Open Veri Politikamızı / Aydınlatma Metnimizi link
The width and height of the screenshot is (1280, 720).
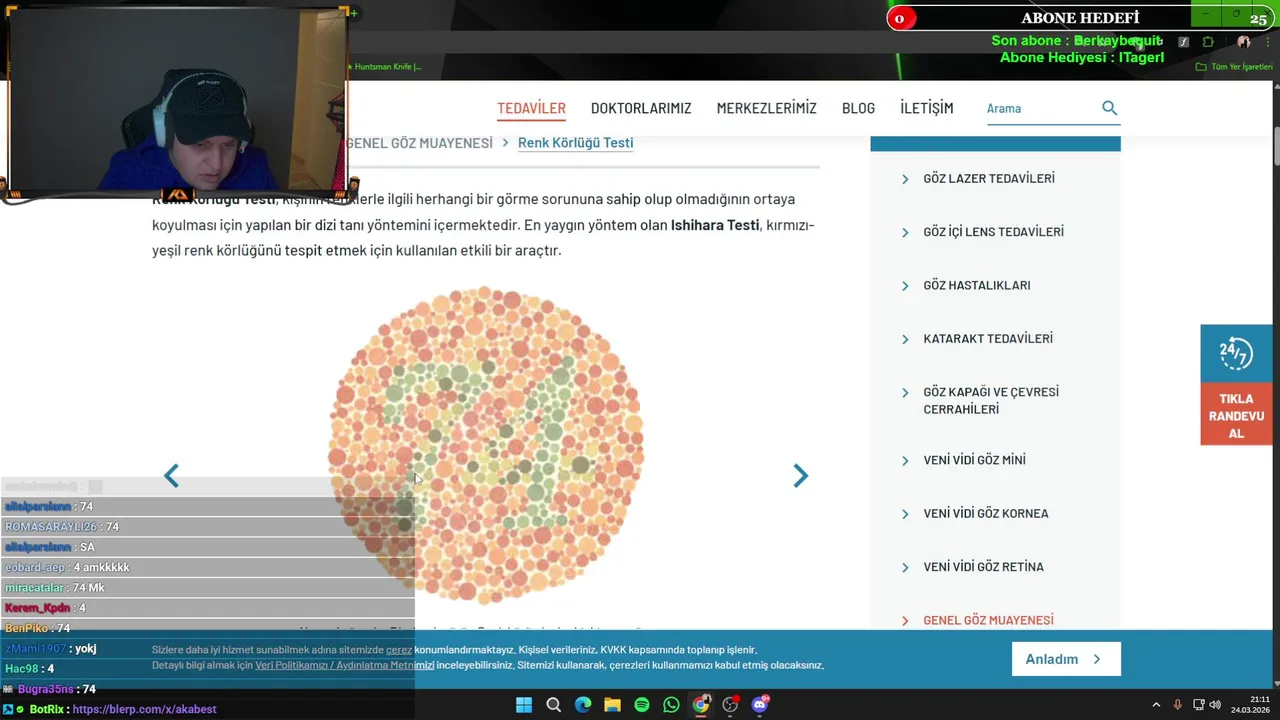pos(344,665)
